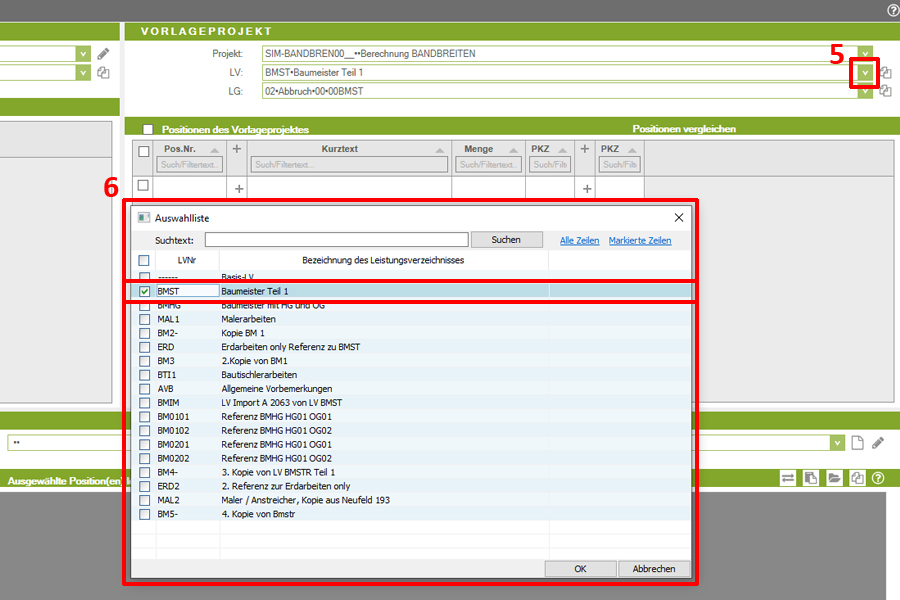900x600 pixels.
Task: Click the LVNr column header in Auswahlliste
Action: tap(187, 260)
